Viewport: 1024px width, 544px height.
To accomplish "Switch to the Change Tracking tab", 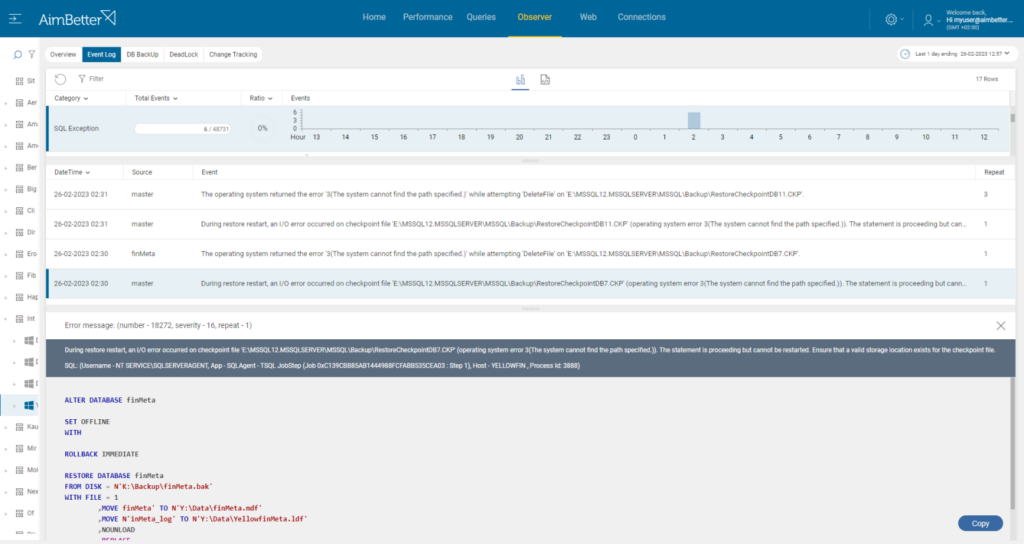I will click(x=233, y=55).
